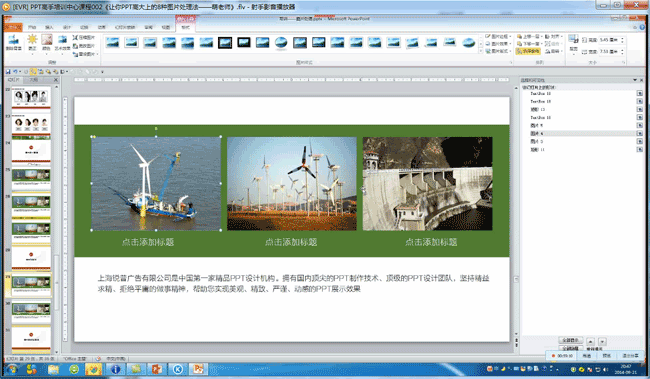Click the highlighted Selection Pane button
The width and height of the screenshot is (650, 379).
point(528,51)
